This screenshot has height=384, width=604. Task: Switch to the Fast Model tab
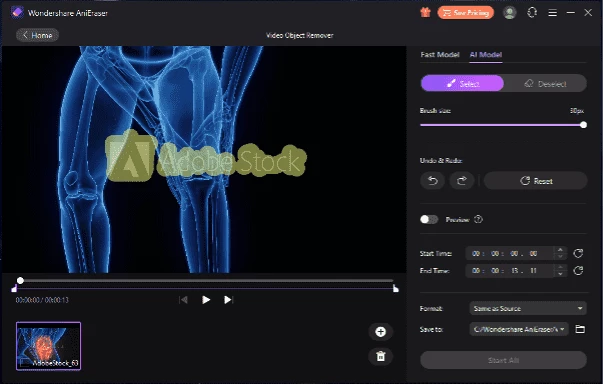[x=440, y=55]
